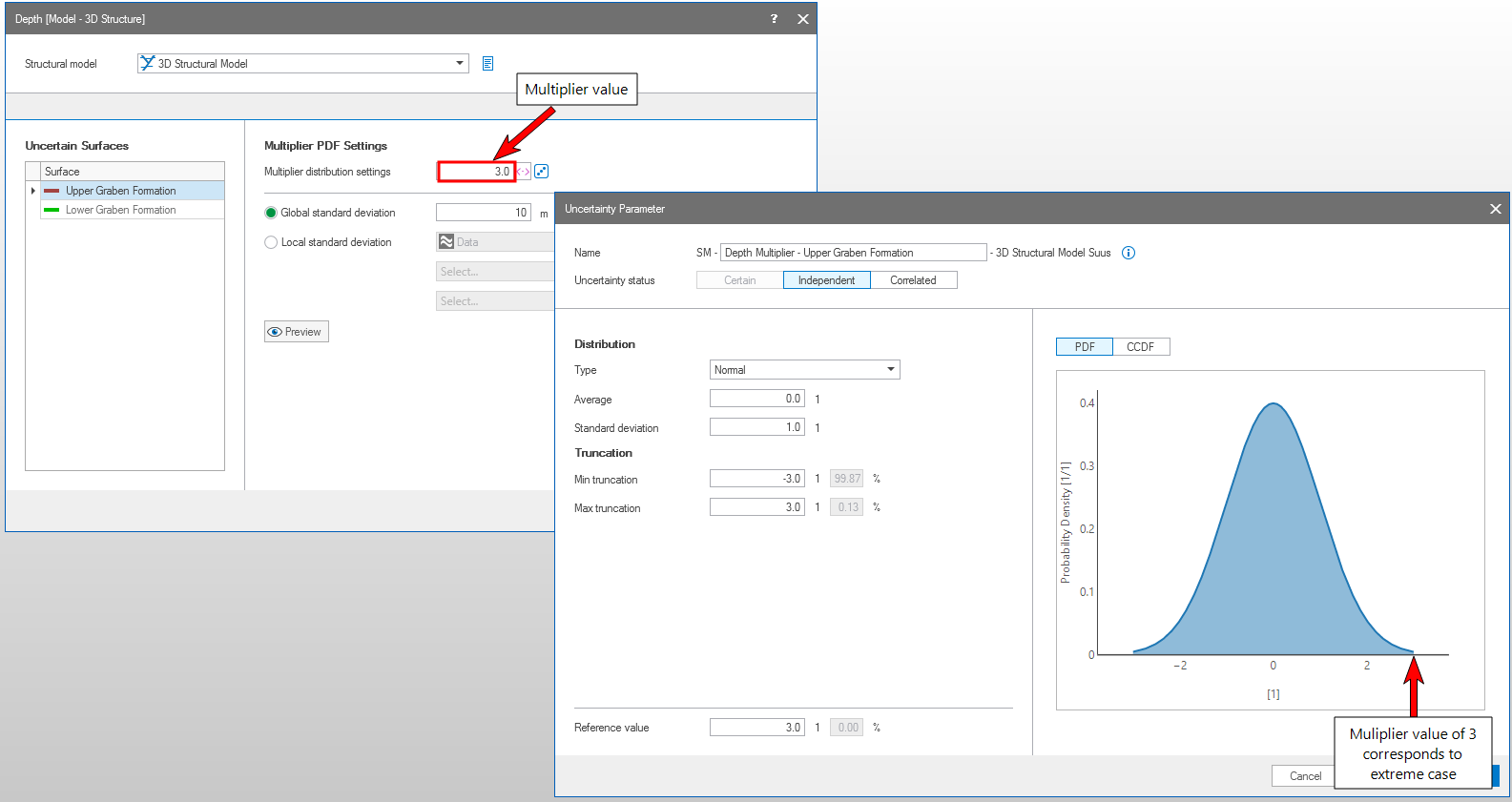Viewport: 1512px width, 802px height.
Task: Switch to the PDF tab
Action: [1085, 347]
